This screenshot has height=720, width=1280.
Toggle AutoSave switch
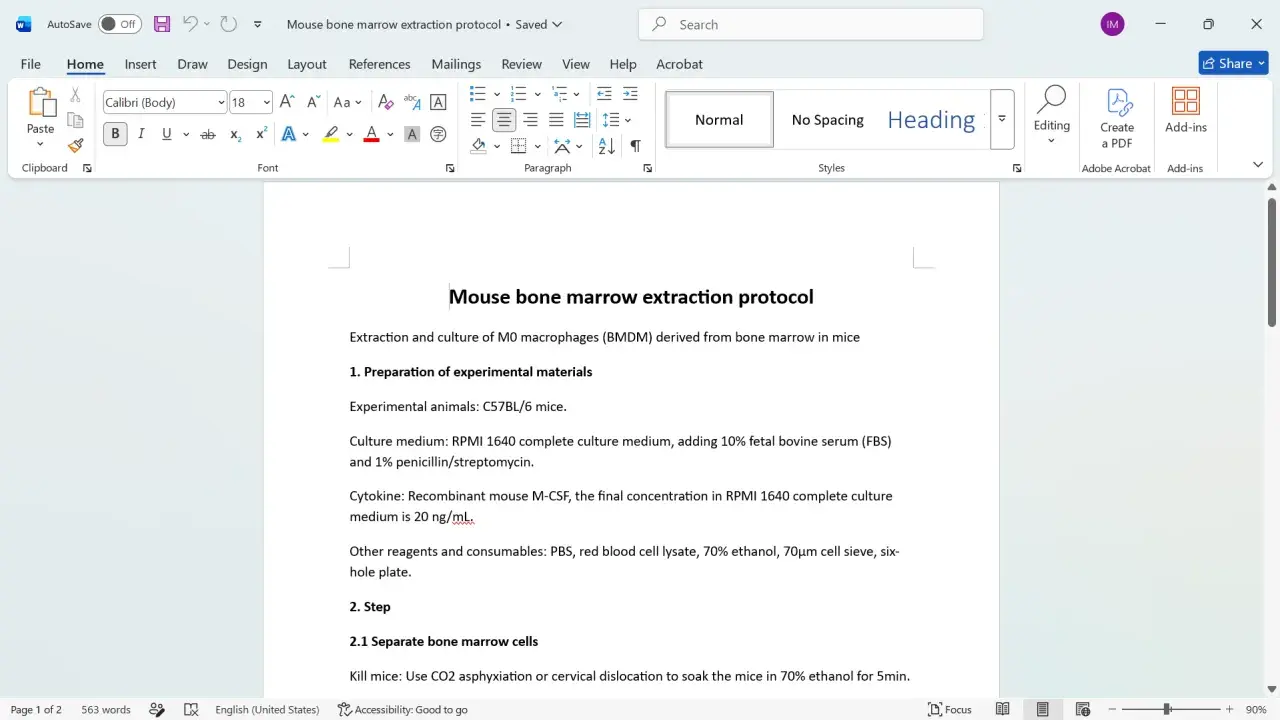[120, 24]
